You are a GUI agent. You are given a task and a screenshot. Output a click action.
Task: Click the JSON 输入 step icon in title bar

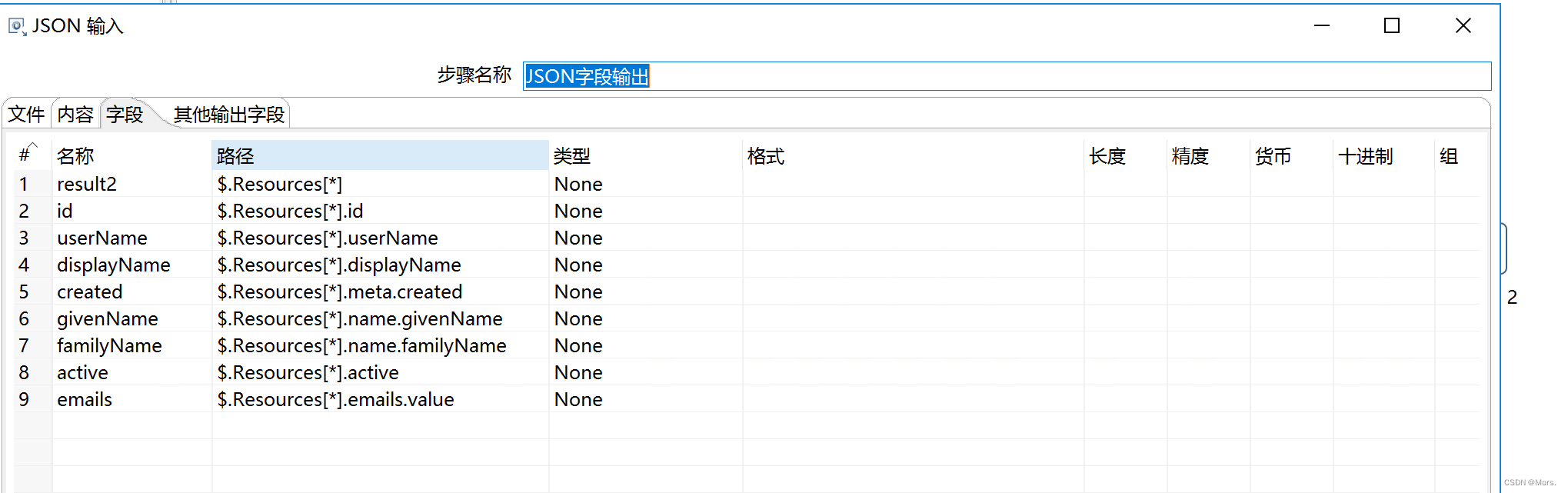15,25
